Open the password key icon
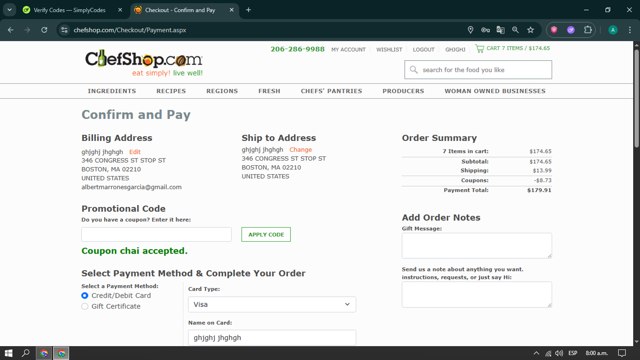The width and height of the screenshot is (640, 360). click(485, 30)
